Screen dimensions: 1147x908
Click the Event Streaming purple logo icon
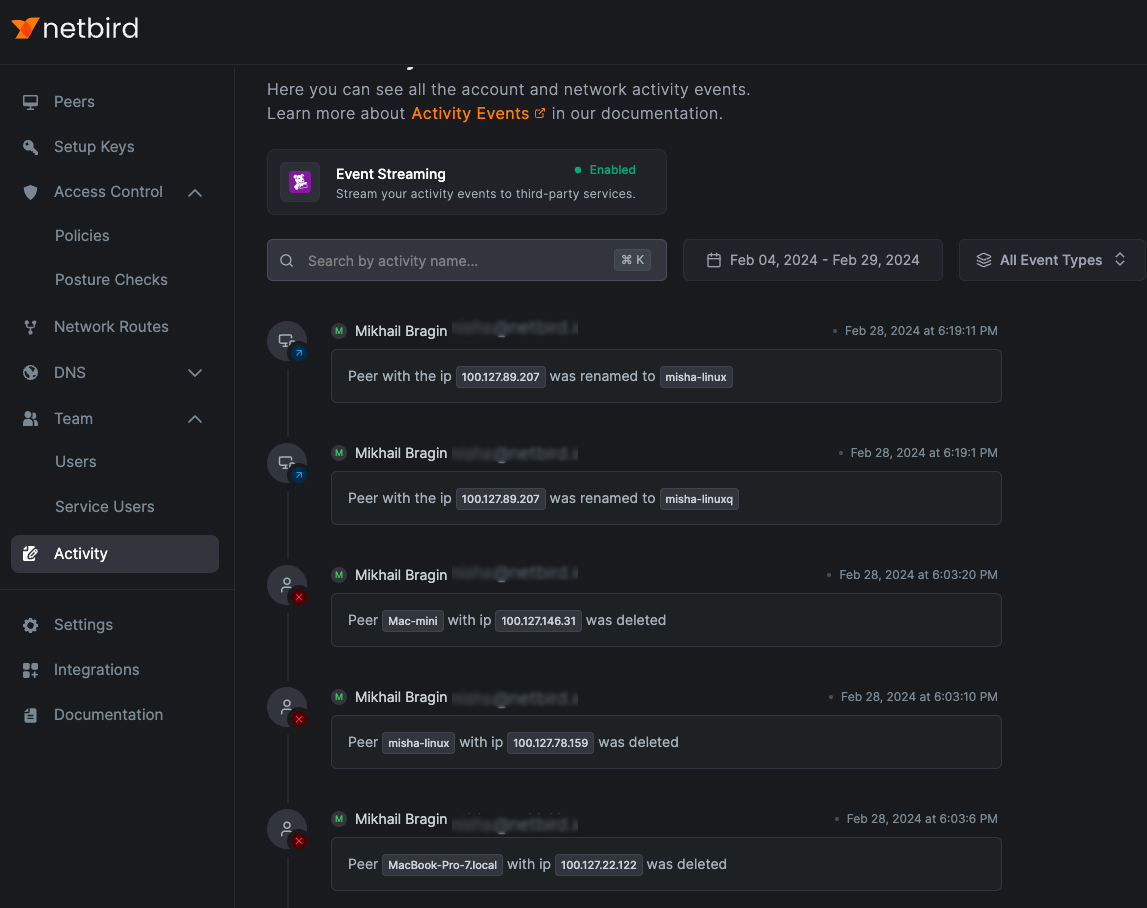pos(300,182)
